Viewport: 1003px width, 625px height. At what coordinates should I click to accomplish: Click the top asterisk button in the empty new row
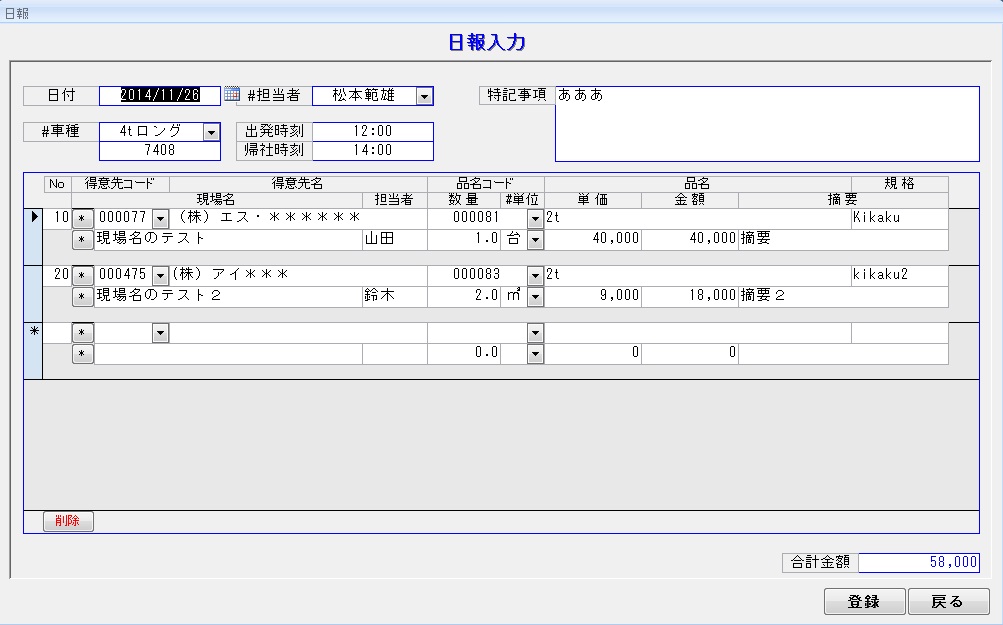tap(82, 333)
